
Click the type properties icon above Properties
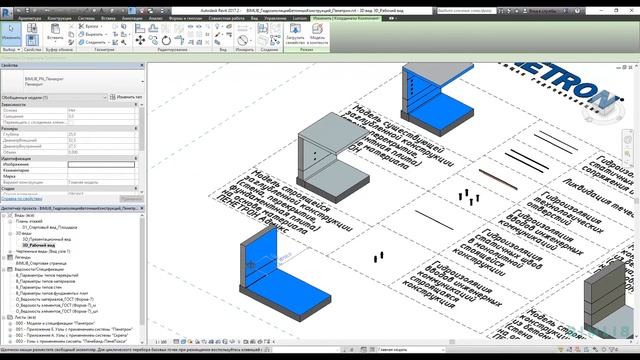(x=32, y=28)
